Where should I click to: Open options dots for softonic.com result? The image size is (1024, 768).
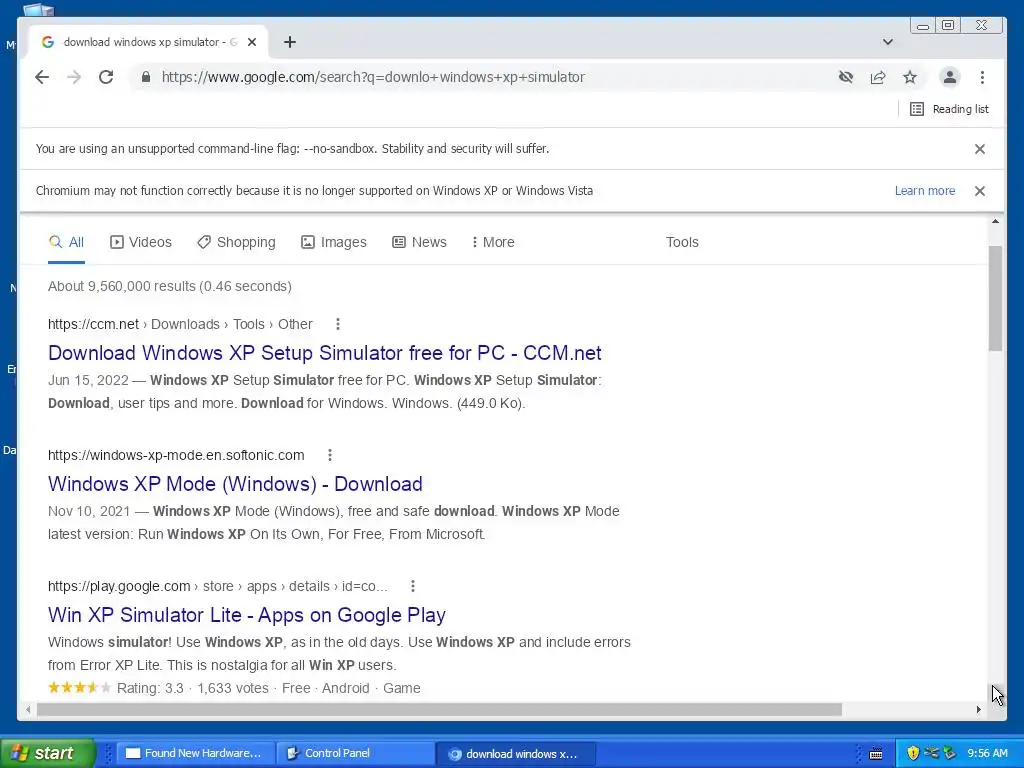330,455
